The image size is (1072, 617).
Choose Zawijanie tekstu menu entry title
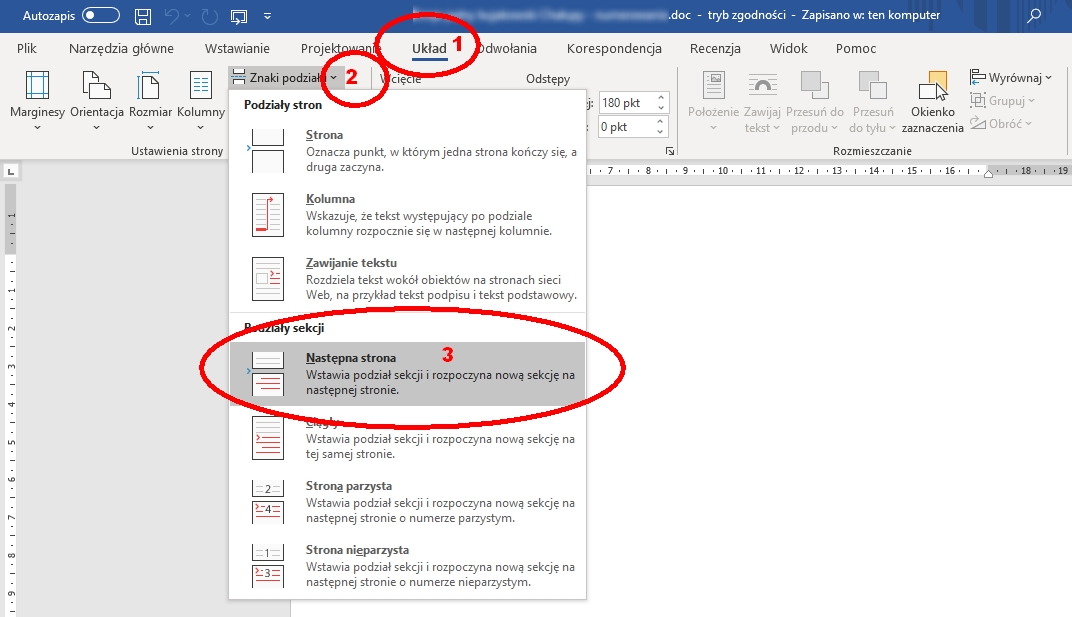tap(351, 263)
